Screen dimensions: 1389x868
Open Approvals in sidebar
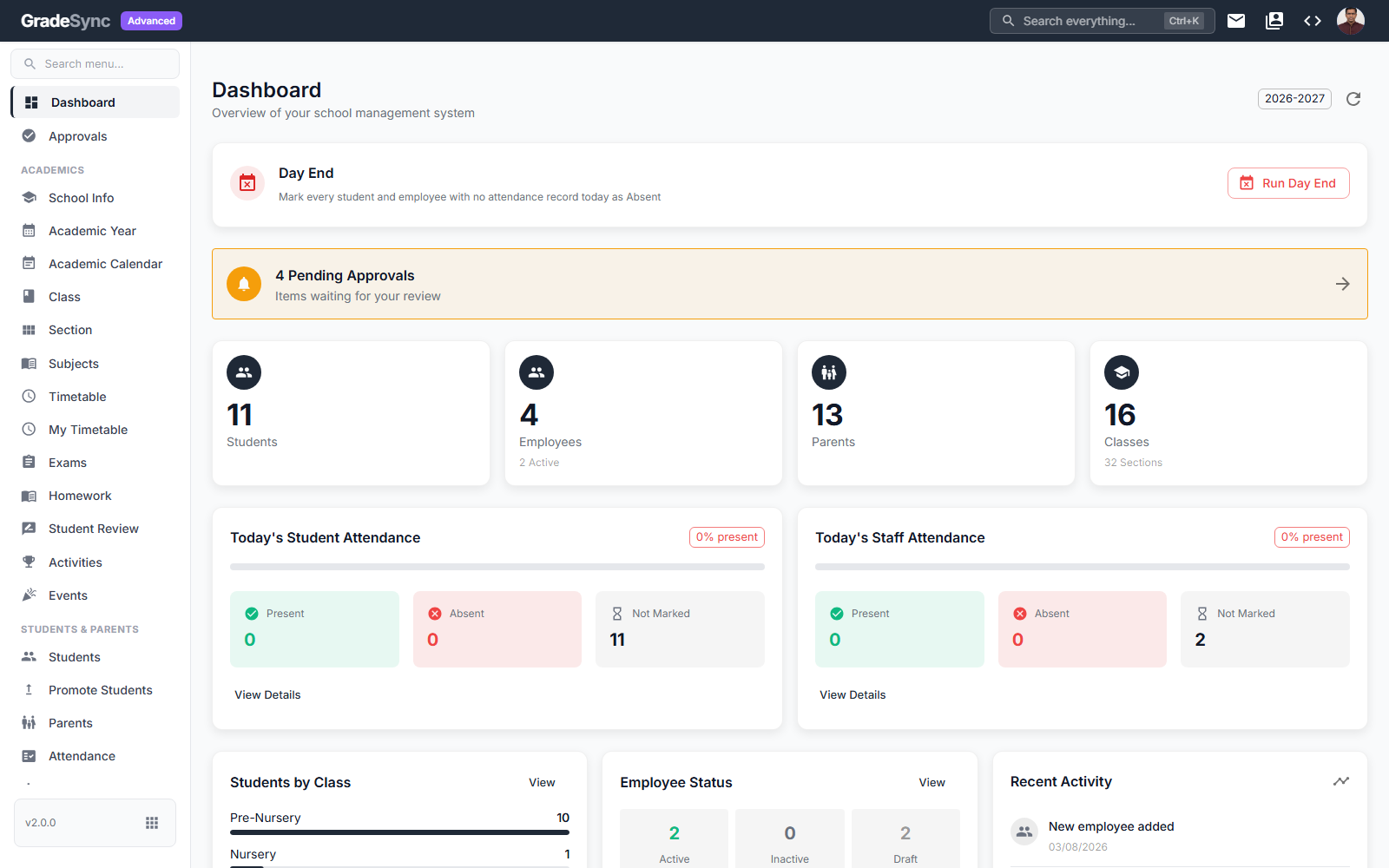point(95,136)
